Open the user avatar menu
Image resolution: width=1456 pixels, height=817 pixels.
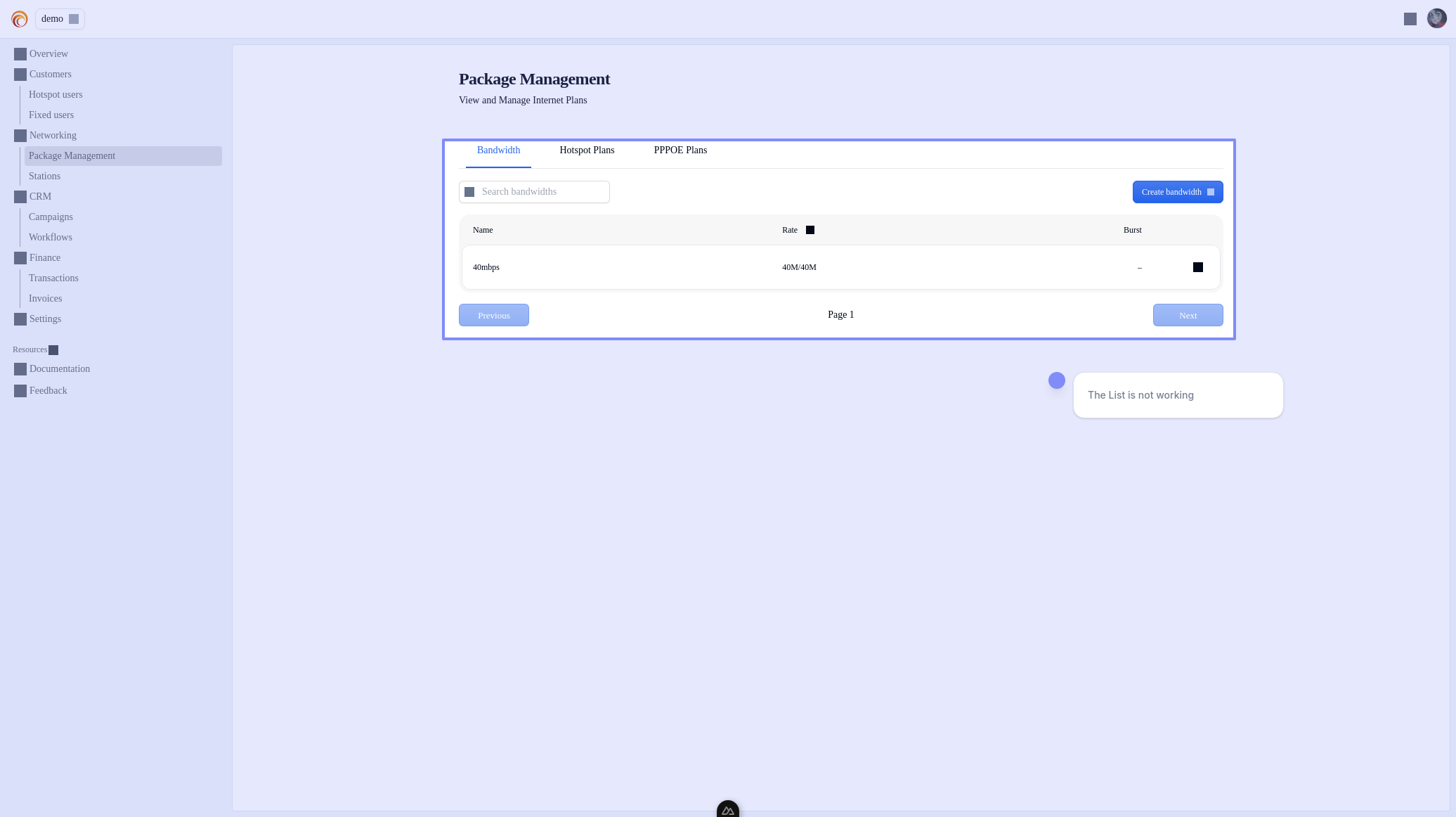tap(1436, 18)
